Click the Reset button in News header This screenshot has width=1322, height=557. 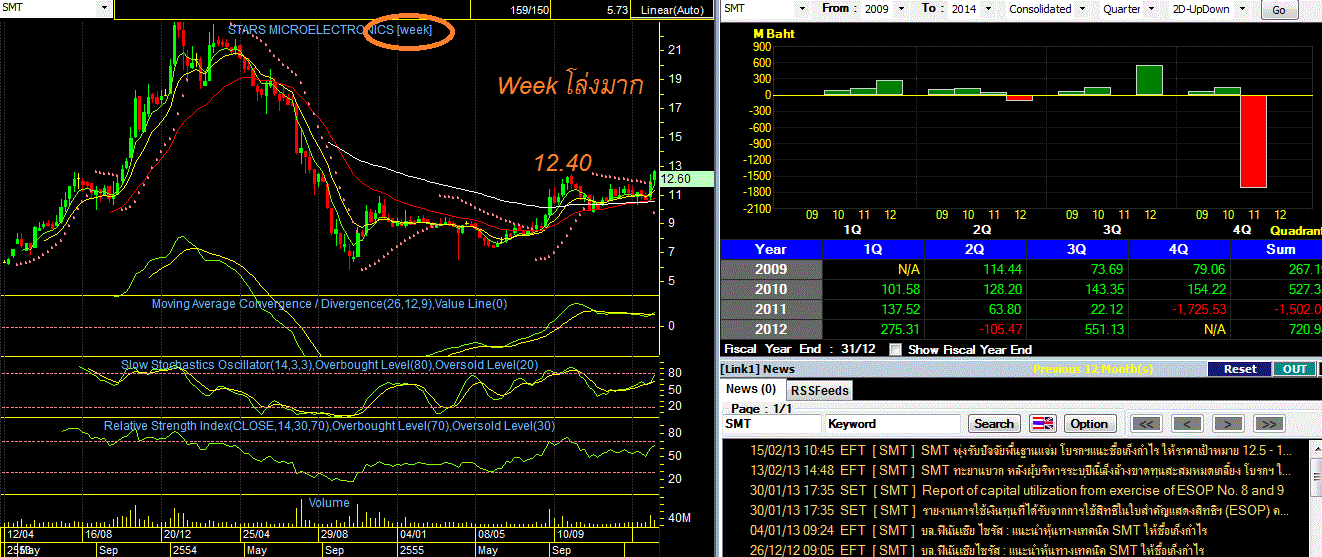coord(1239,369)
